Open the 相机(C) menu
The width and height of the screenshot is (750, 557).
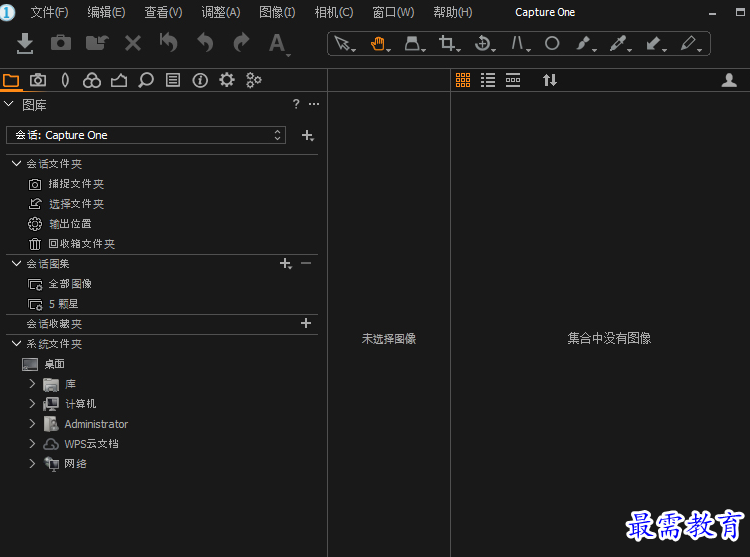pos(334,12)
